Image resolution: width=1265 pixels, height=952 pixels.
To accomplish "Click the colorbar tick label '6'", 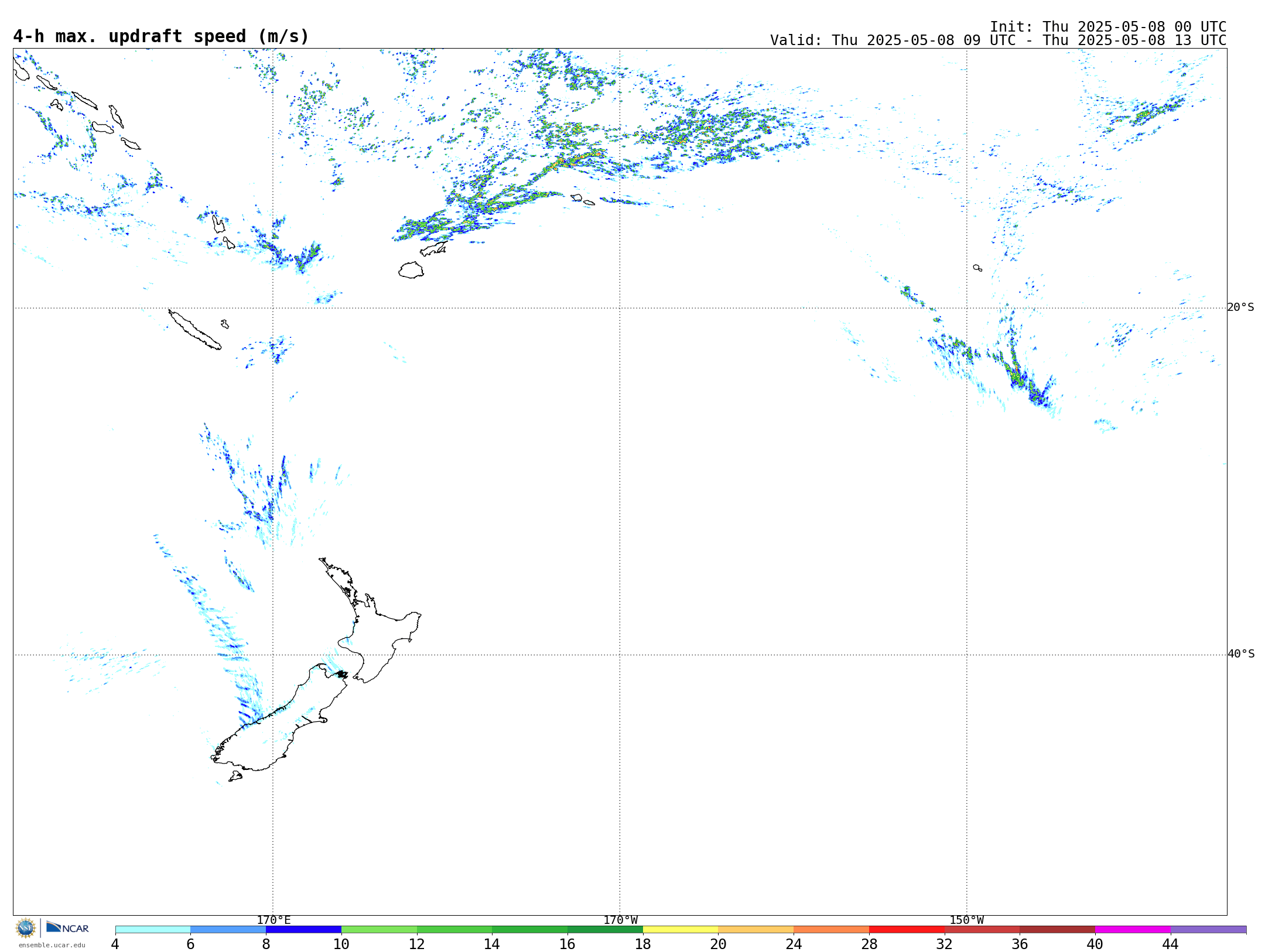I will coord(190,944).
